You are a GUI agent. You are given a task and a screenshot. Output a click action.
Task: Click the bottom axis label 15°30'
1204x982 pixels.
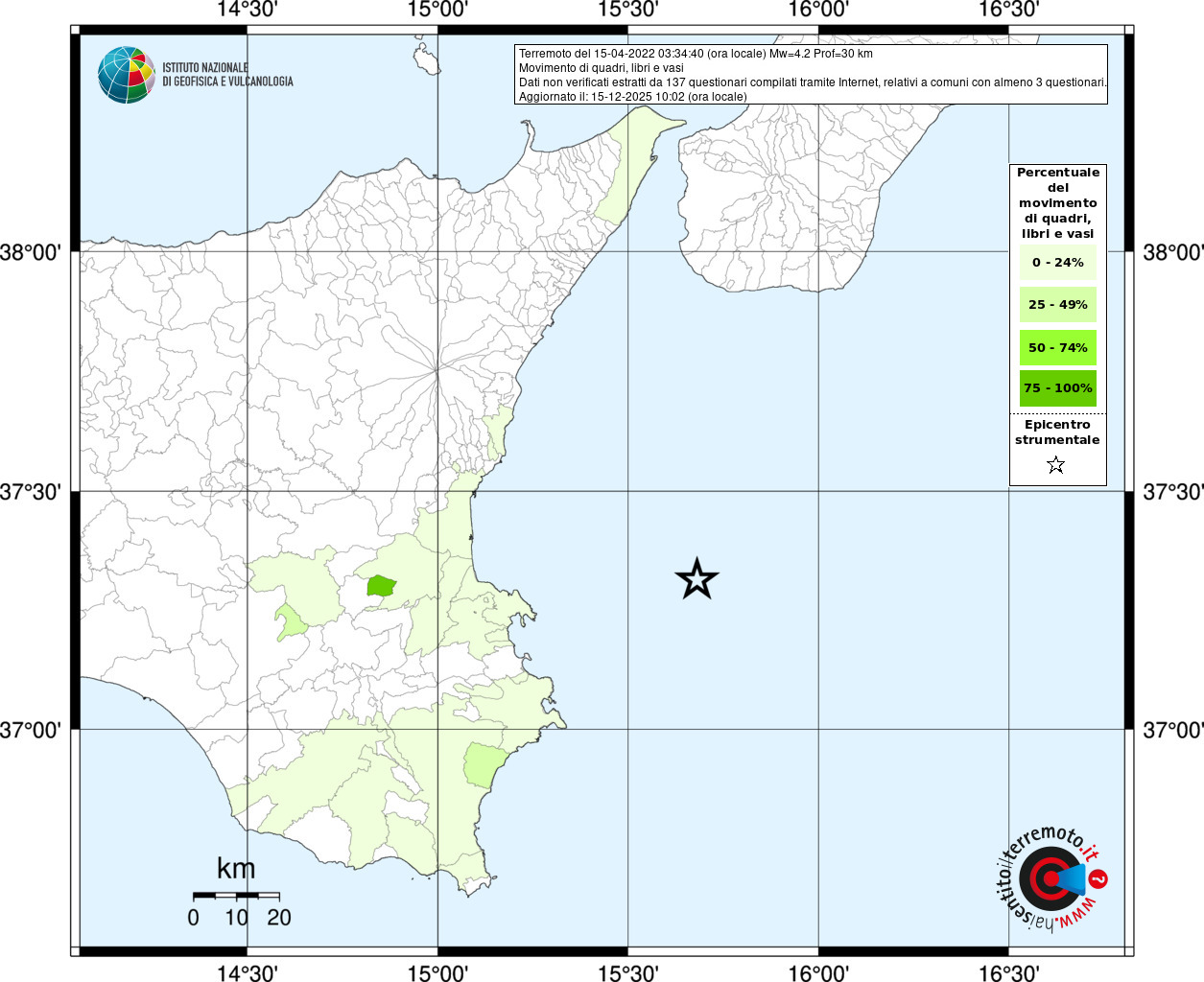[627, 972]
